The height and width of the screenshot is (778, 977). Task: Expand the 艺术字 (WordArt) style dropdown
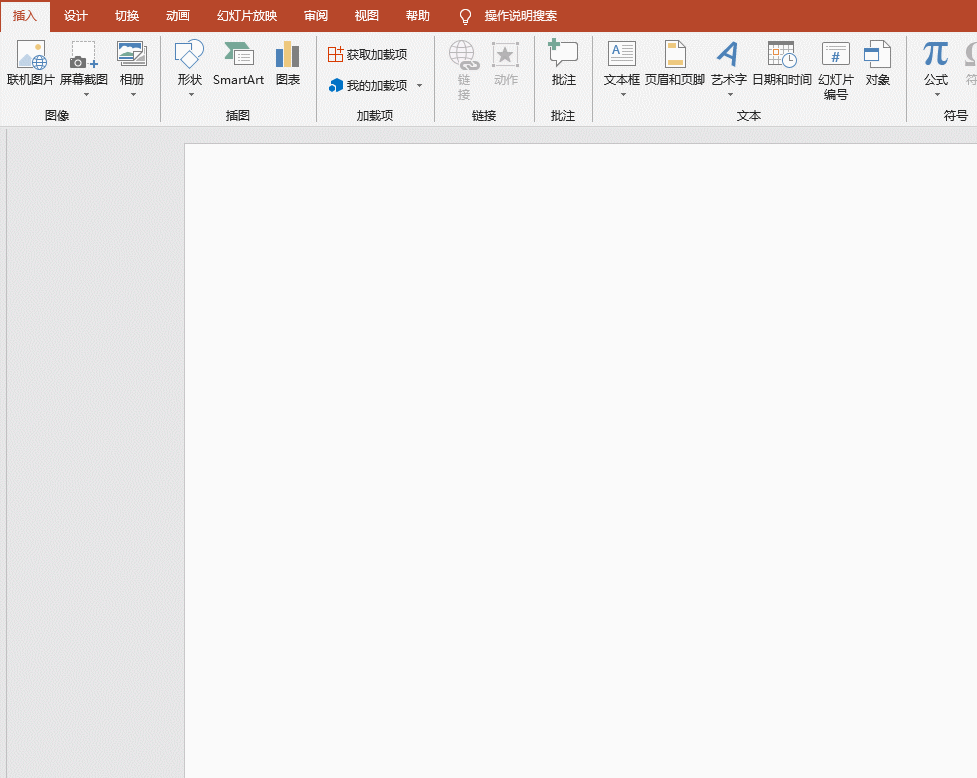729,94
